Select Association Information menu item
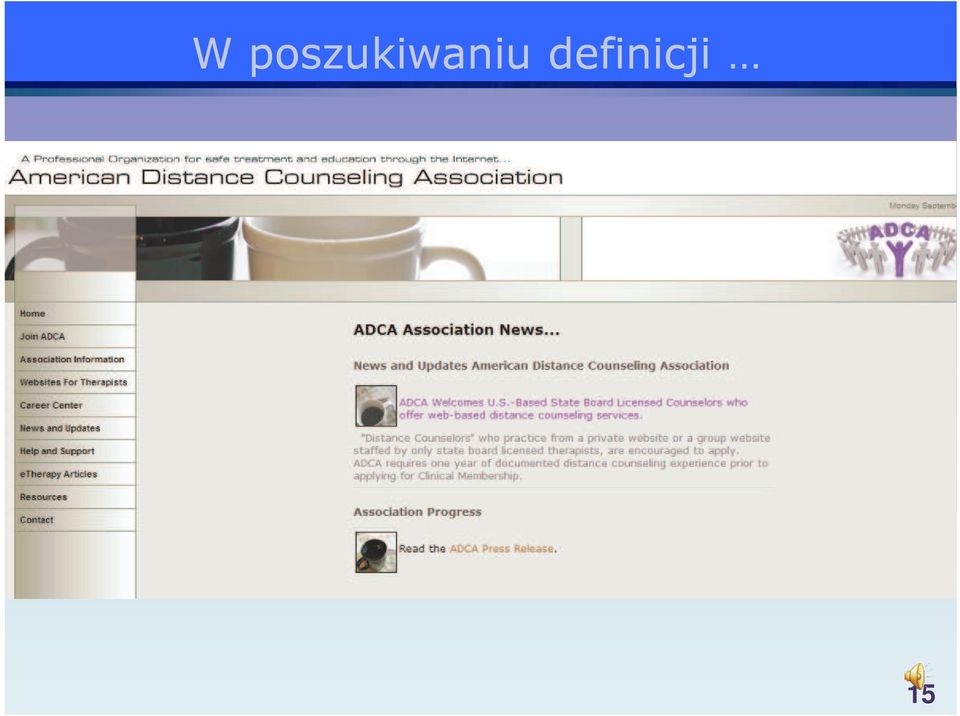Image resolution: width=960 pixels, height=716 pixels. pyautogui.click(x=75, y=360)
